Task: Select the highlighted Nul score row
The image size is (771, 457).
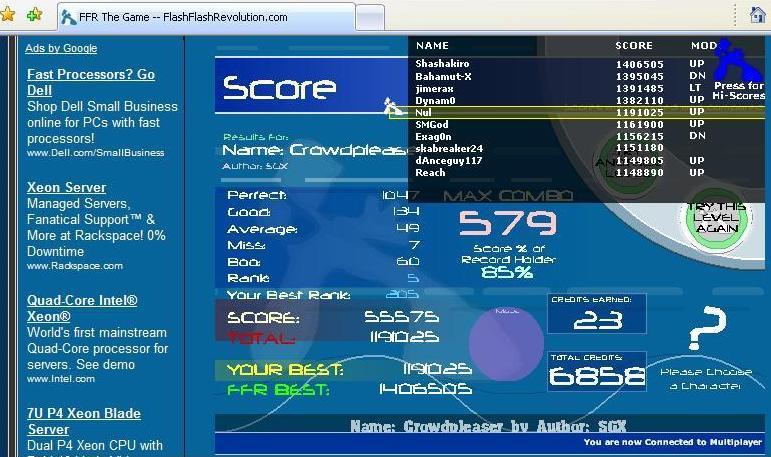Action: [x=577, y=113]
